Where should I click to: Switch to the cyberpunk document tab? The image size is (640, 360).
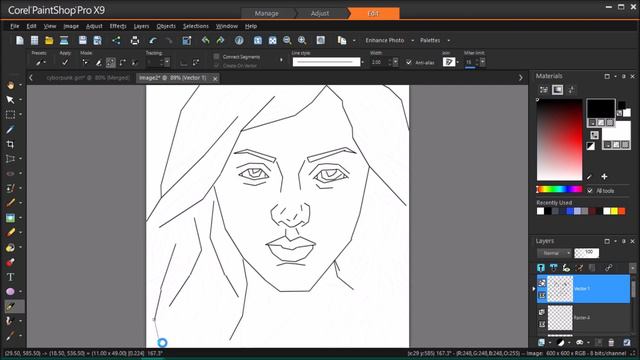point(87,78)
